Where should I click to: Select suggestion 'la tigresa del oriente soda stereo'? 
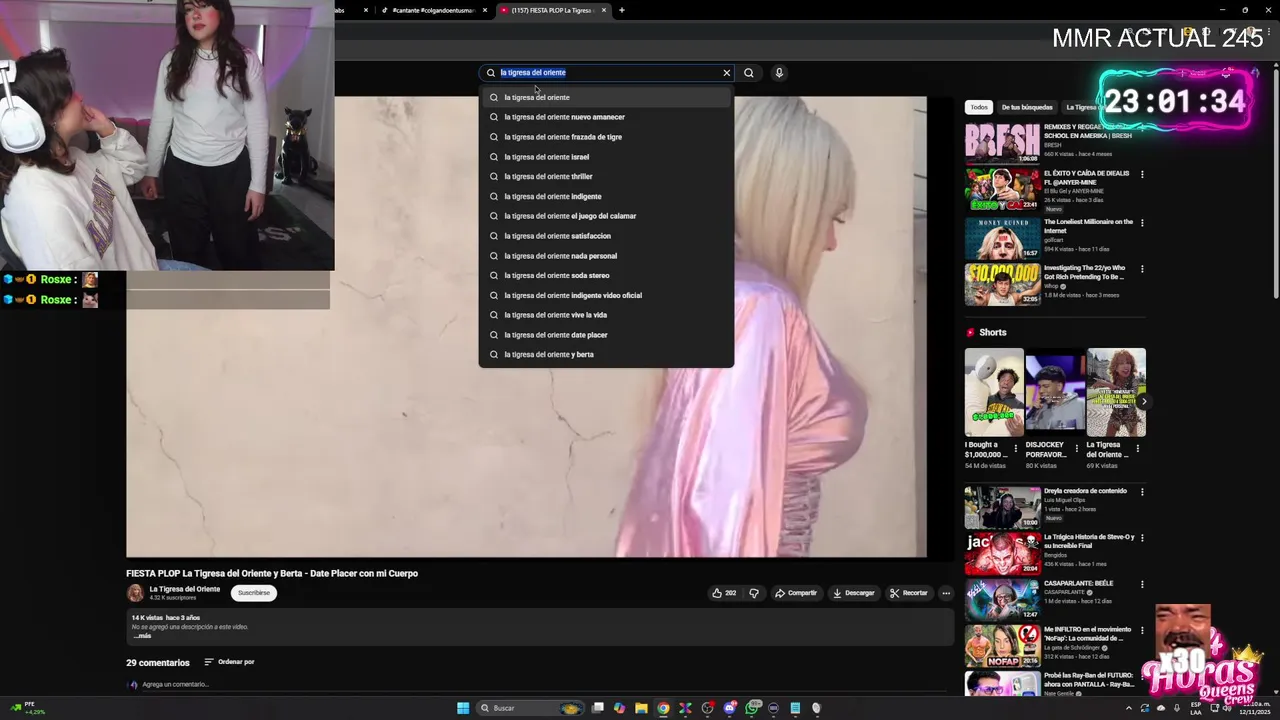click(606, 275)
